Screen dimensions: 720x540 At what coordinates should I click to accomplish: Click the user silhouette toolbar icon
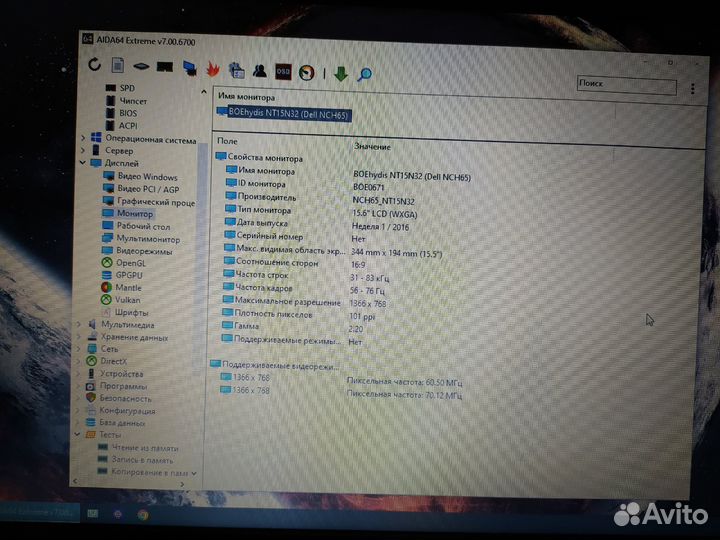[260, 71]
